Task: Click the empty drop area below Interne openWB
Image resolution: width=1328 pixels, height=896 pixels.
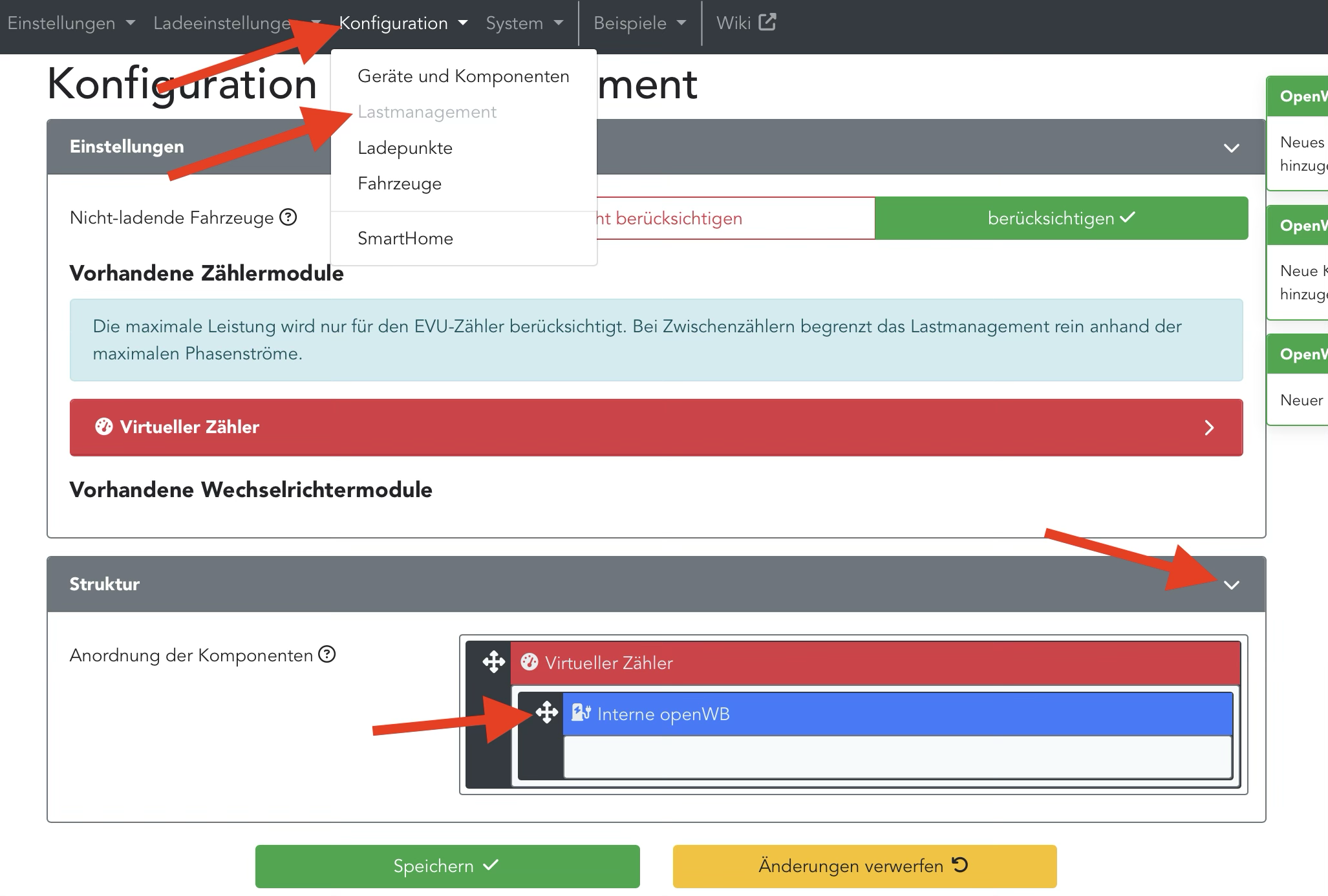Action: (x=897, y=756)
